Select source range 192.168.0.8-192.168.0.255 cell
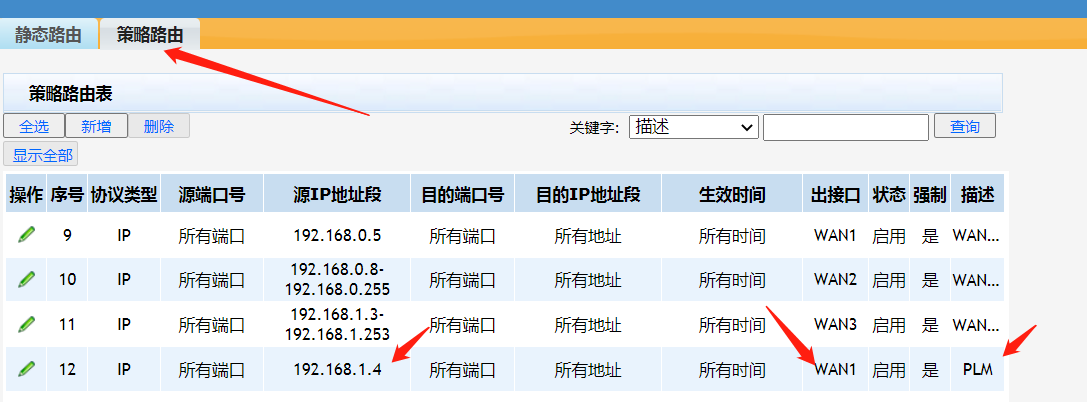This screenshot has width=1087, height=402. click(x=337, y=280)
